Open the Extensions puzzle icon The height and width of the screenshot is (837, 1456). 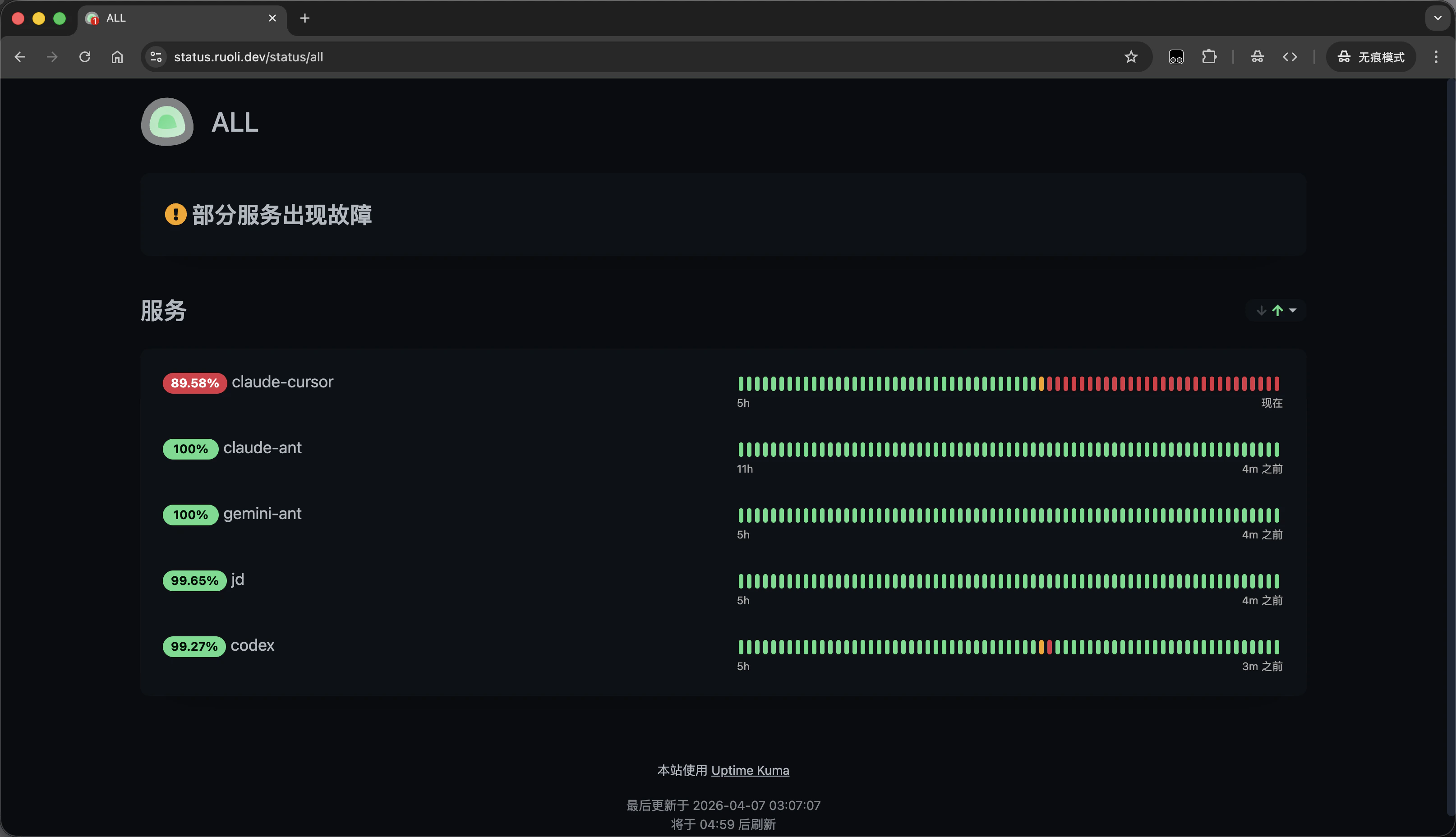tap(1209, 57)
